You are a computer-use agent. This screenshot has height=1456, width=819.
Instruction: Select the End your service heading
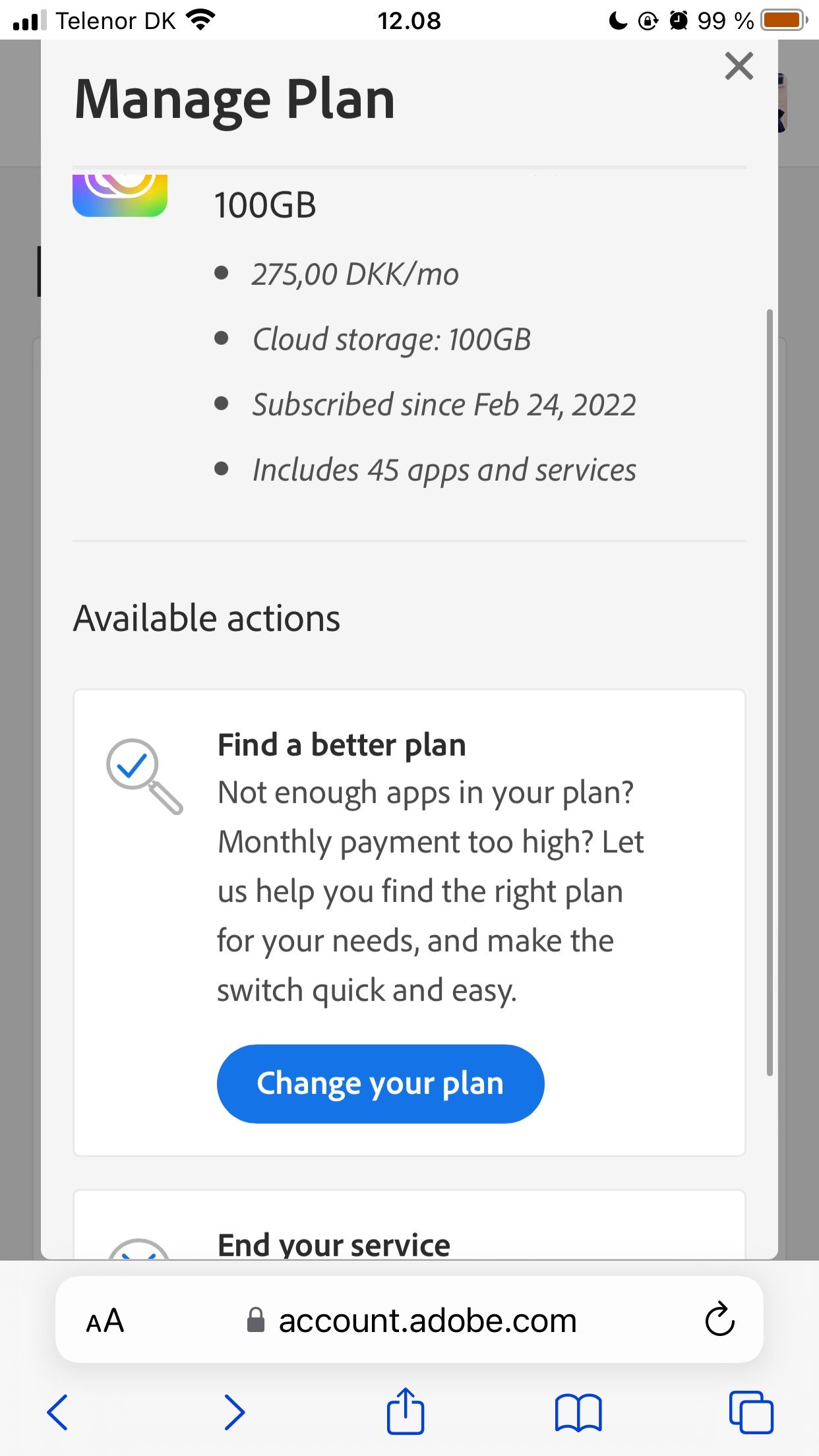(334, 1245)
